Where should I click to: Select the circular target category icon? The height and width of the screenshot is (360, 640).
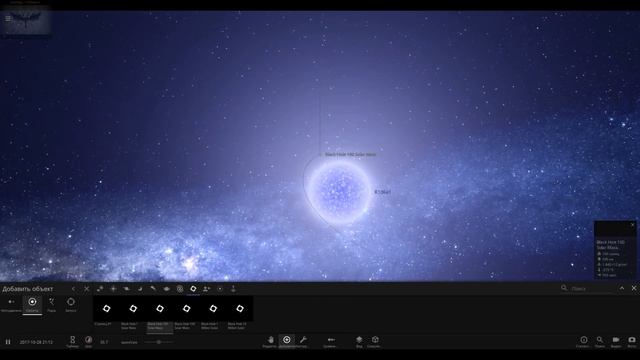coord(180,289)
